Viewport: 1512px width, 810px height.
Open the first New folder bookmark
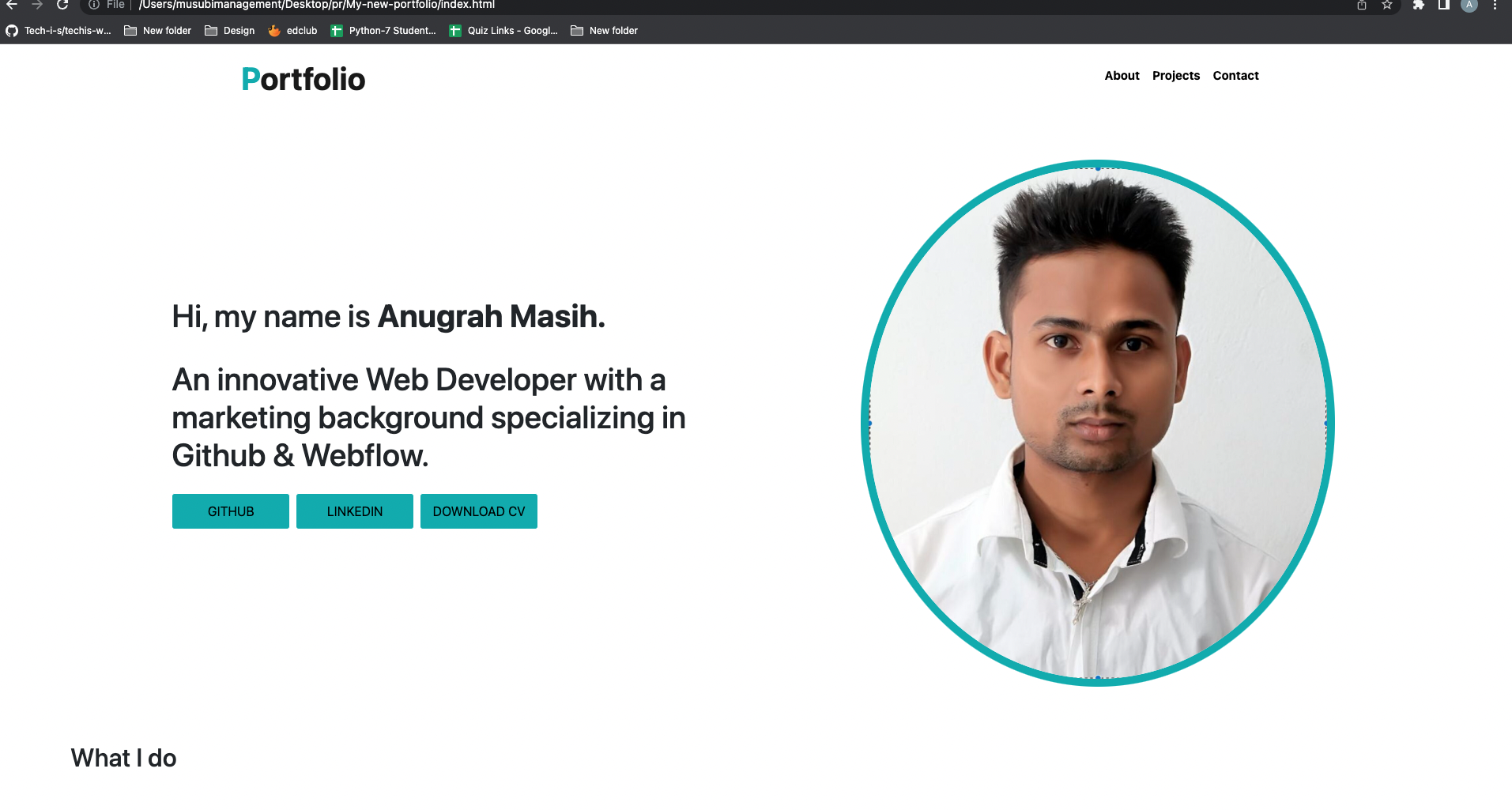158,31
